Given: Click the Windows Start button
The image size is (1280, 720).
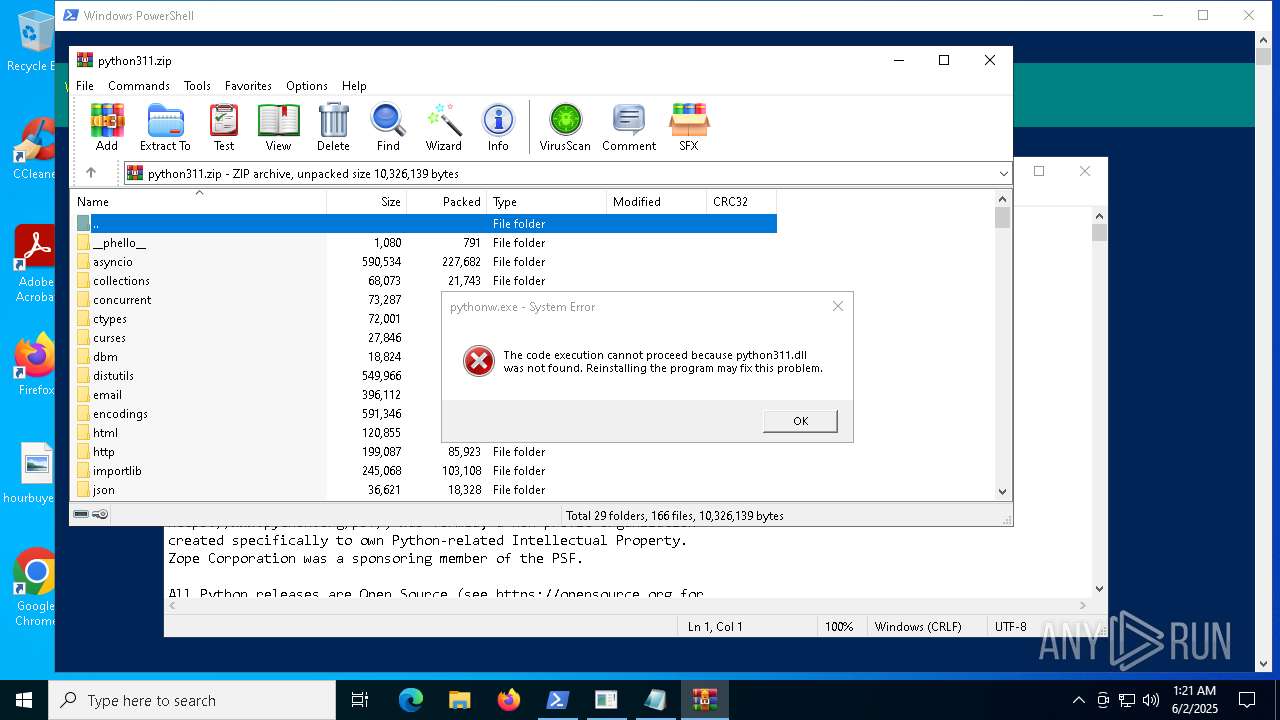Looking at the screenshot, I should pos(24,700).
